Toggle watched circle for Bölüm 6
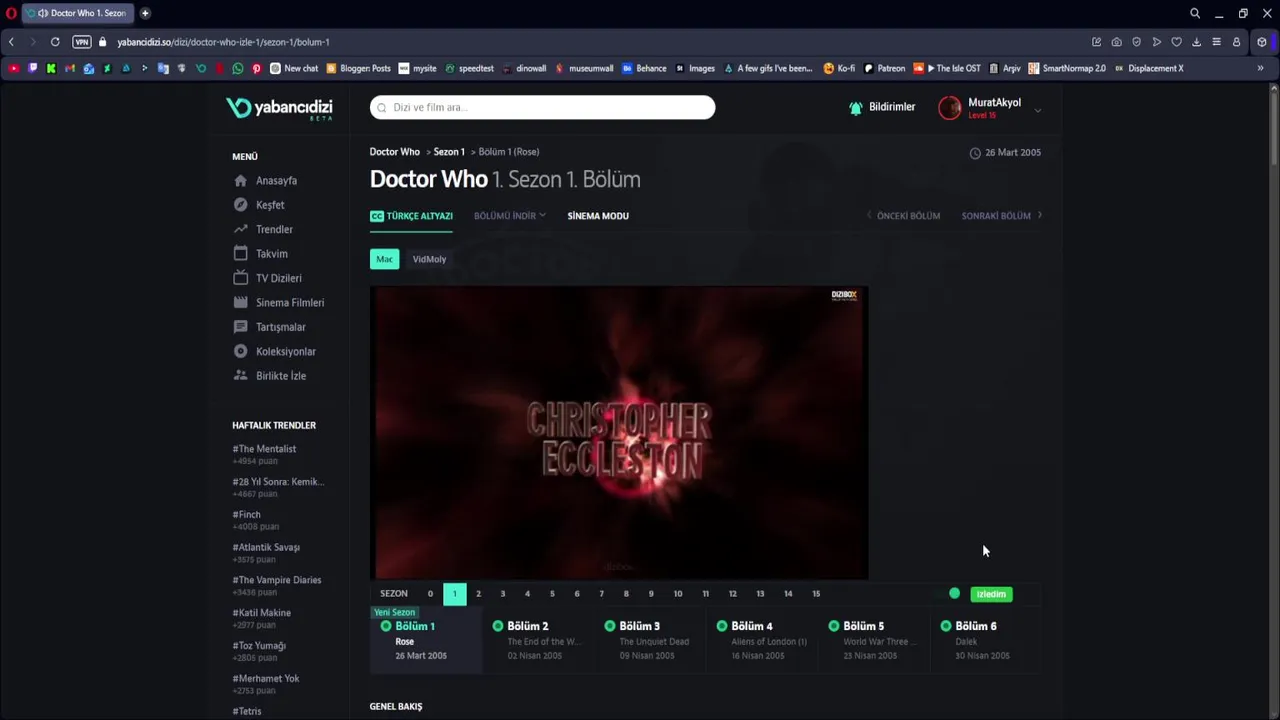 [x=946, y=626]
